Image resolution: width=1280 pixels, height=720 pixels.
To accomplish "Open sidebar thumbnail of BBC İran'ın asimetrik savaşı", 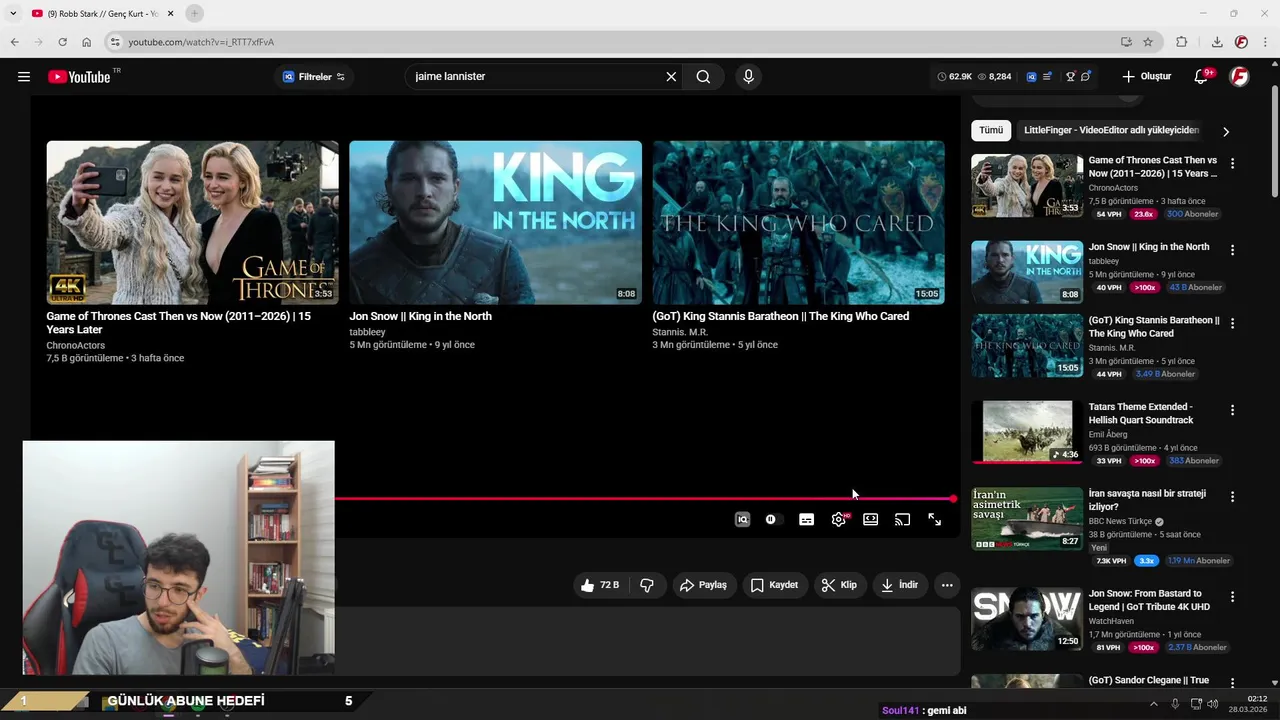I will [x=1027, y=519].
